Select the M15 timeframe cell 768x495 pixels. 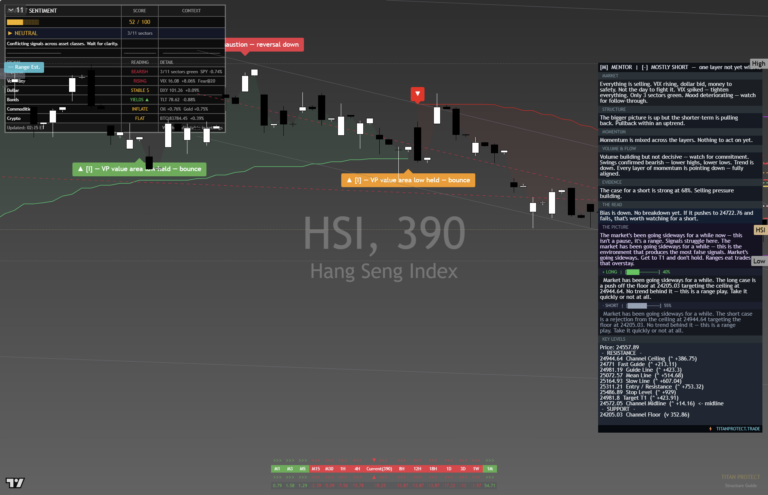(315, 469)
